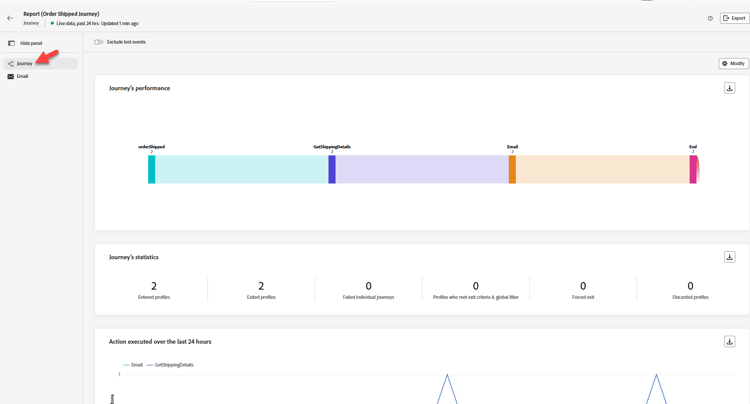The height and width of the screenshot is (404, 750).
Task: Download Journey's statistics widget data
Action: pos(729,257)
